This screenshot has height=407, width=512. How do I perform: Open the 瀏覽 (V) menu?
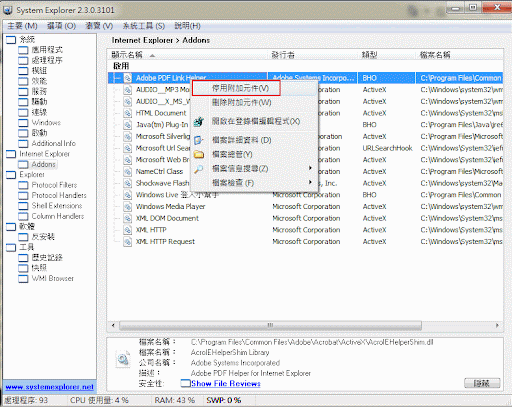99,26
